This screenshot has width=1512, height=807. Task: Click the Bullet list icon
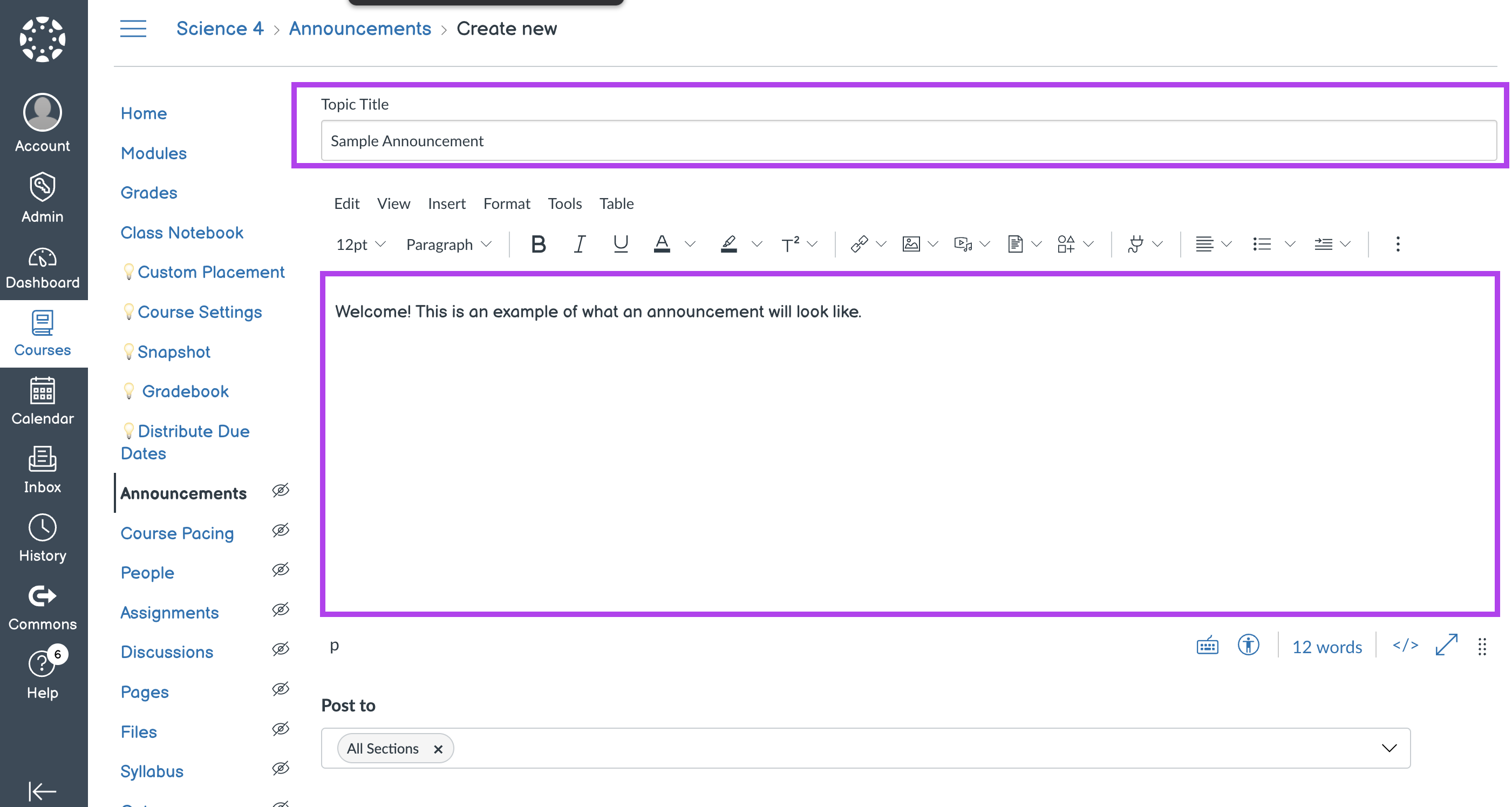coord(1261,244)
